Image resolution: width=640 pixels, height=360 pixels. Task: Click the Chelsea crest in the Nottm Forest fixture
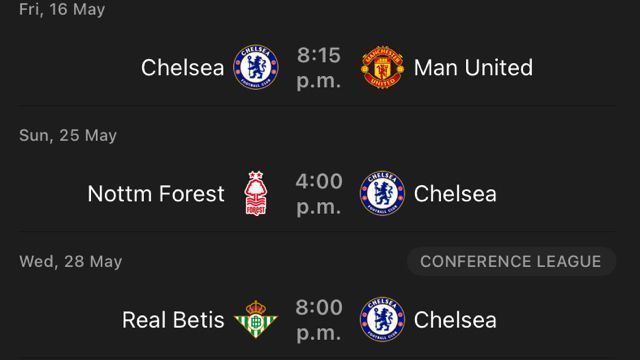[x=382, y=193]
